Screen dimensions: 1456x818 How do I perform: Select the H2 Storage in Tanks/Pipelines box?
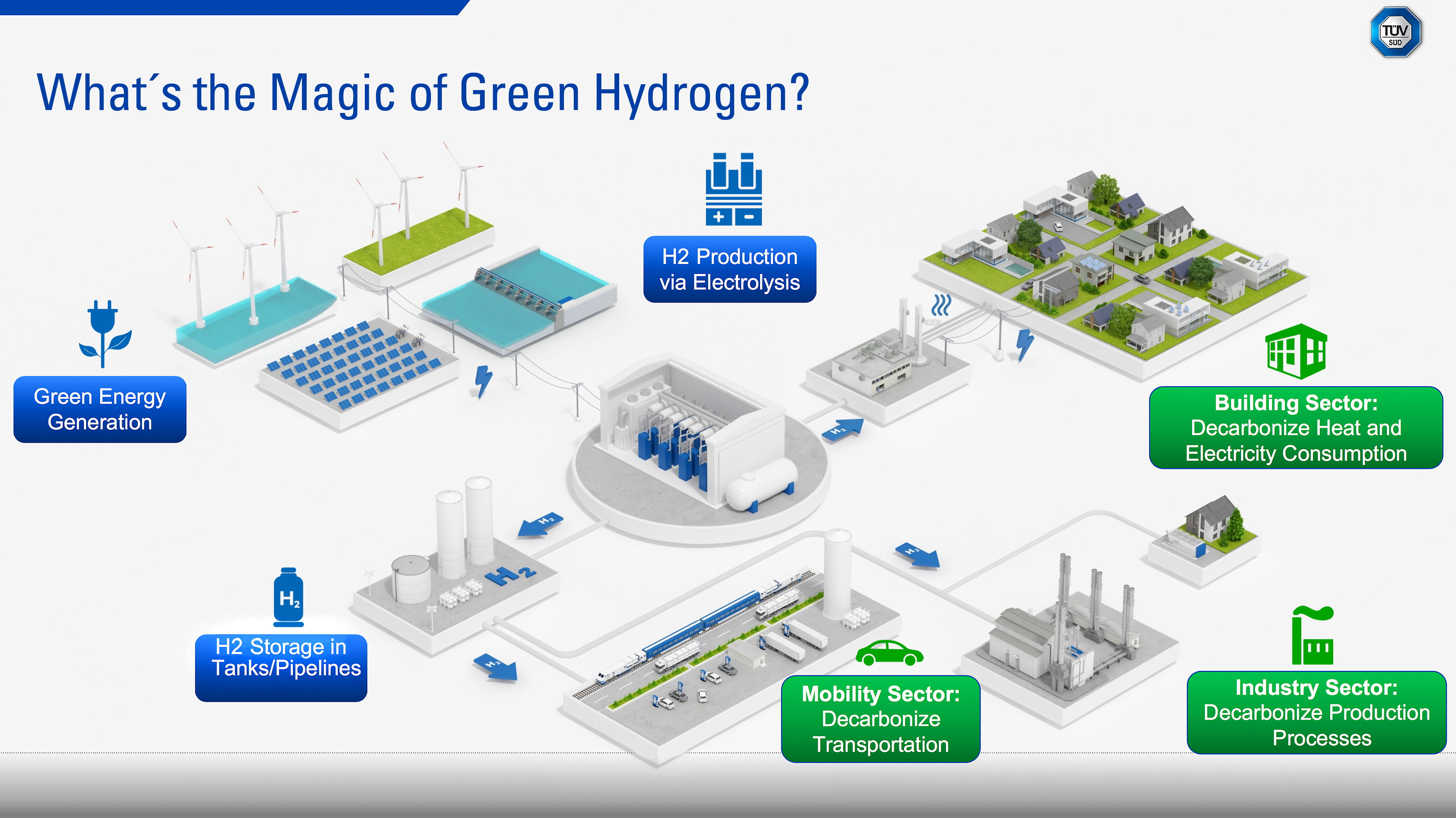pyautogui.click(x=281, y=667)
